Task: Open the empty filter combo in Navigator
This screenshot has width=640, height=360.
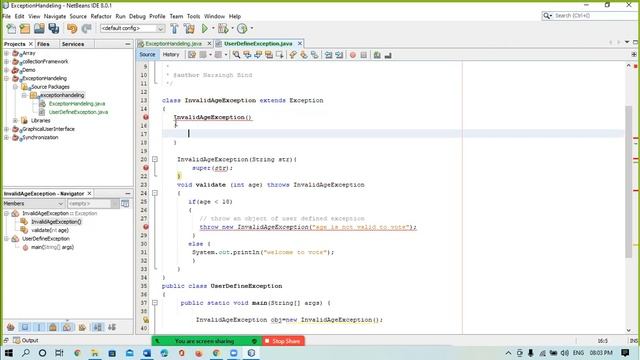Action: pos(93,203)
